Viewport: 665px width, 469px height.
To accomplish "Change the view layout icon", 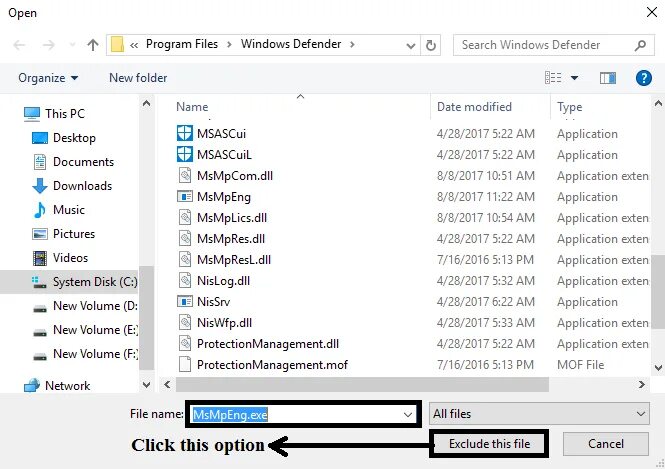I will (x=553, y=78).
